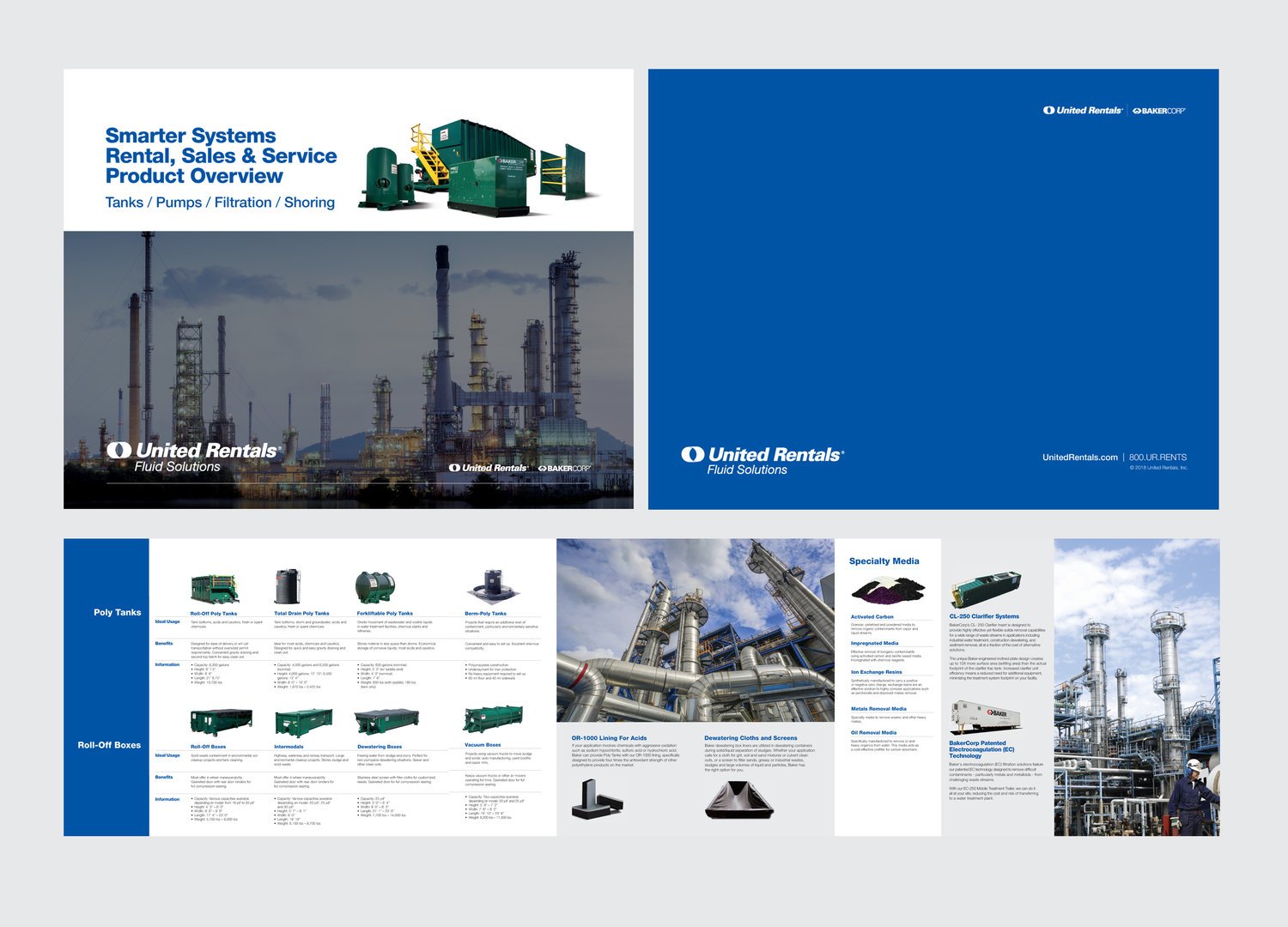Select the dusk refinery photo on the front cover
Image resolution: width=1288 pixels, height=927 pixels.
pyautogui.click(x=349, y=369)
